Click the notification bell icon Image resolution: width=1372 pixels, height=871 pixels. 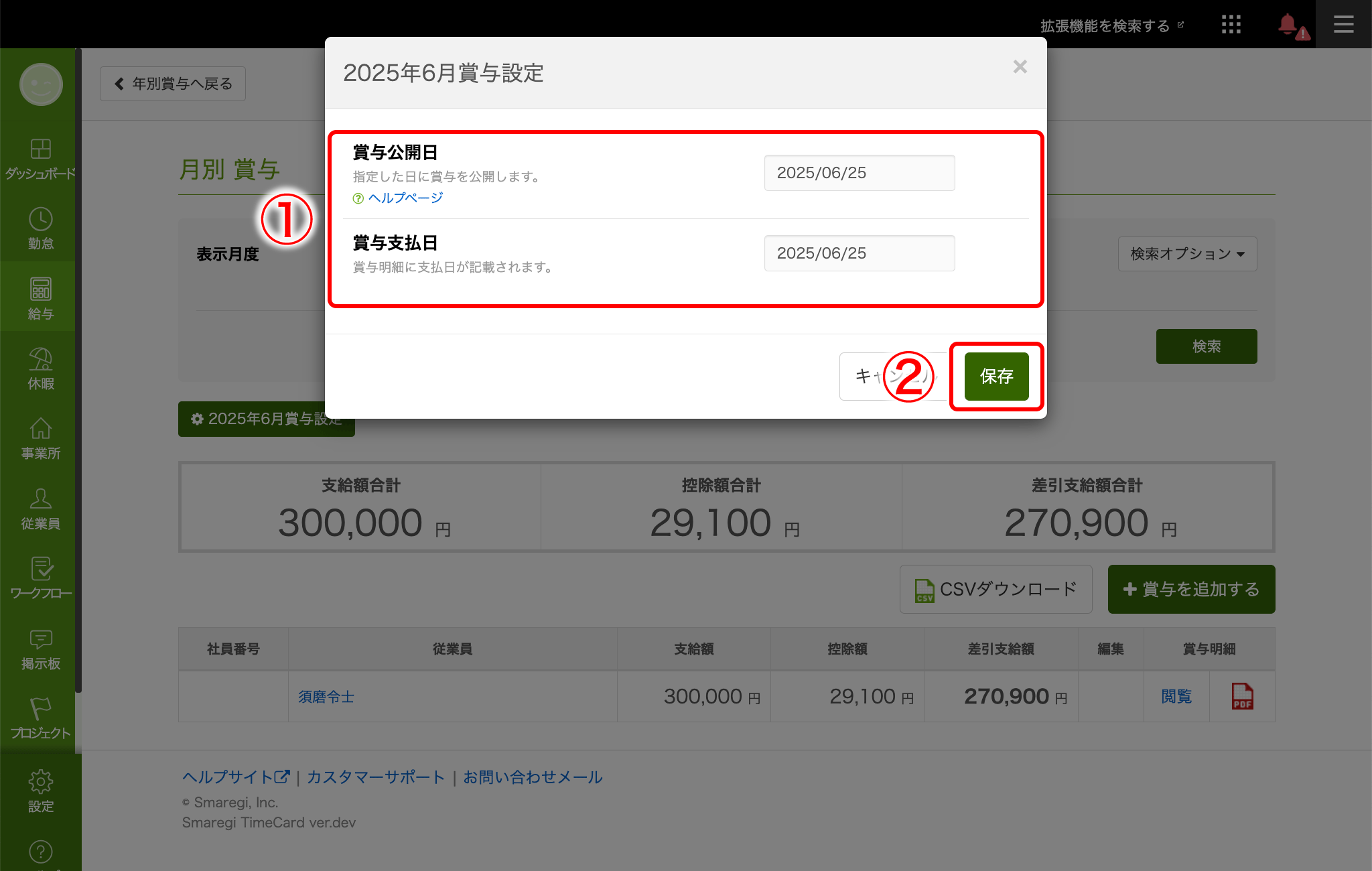pyautogui.click(x=1288, y=25)
